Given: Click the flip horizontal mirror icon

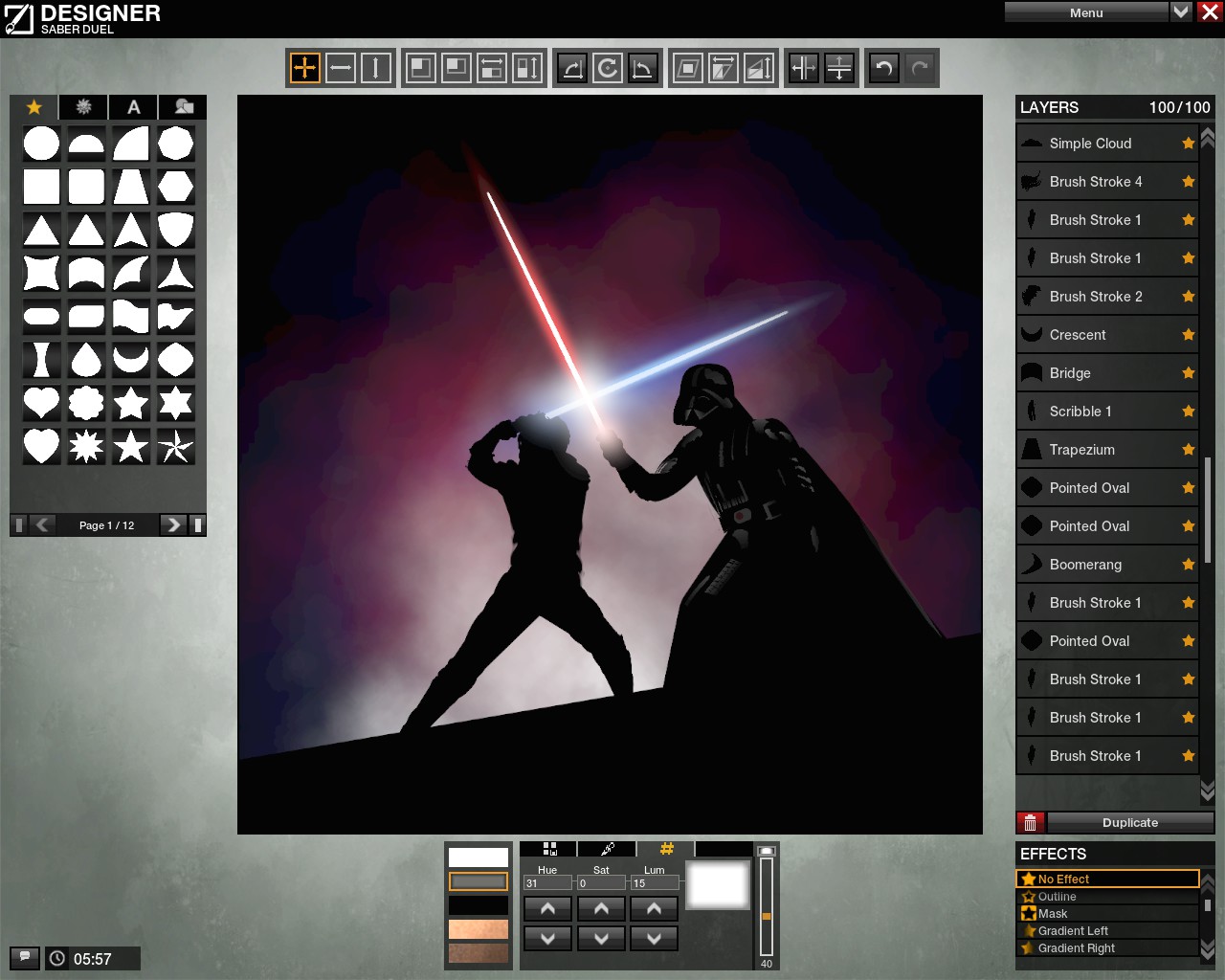Looking at the screenshot, I should [803, 68].
